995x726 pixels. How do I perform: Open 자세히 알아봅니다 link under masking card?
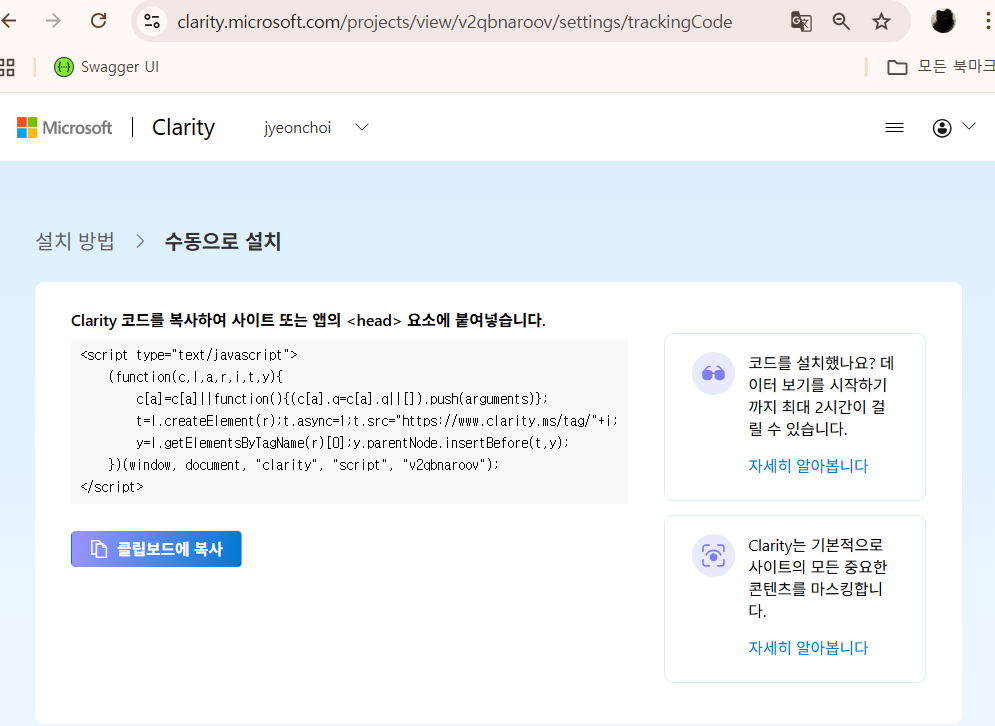click(x=808, y=648)
